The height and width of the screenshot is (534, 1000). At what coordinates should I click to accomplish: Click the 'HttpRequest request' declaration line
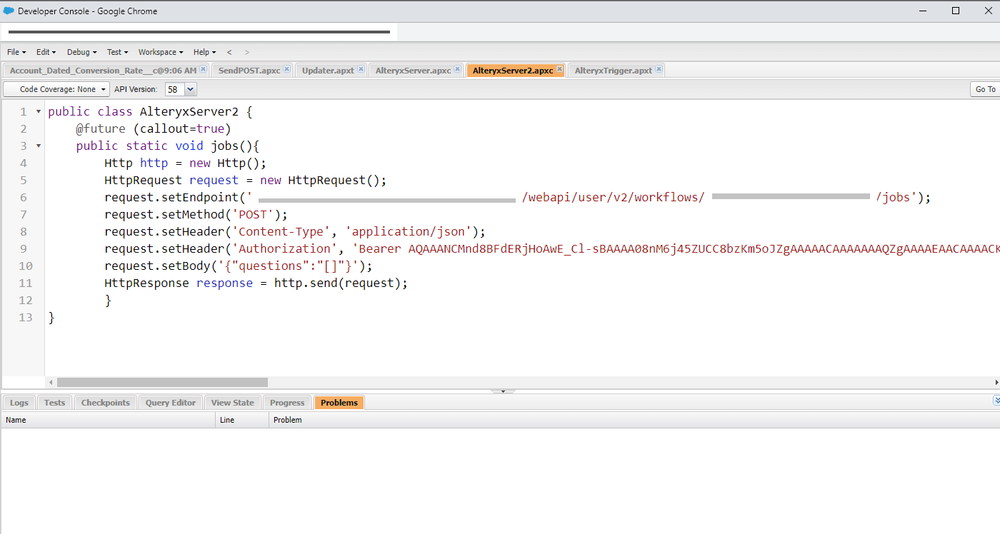(246, 181)
